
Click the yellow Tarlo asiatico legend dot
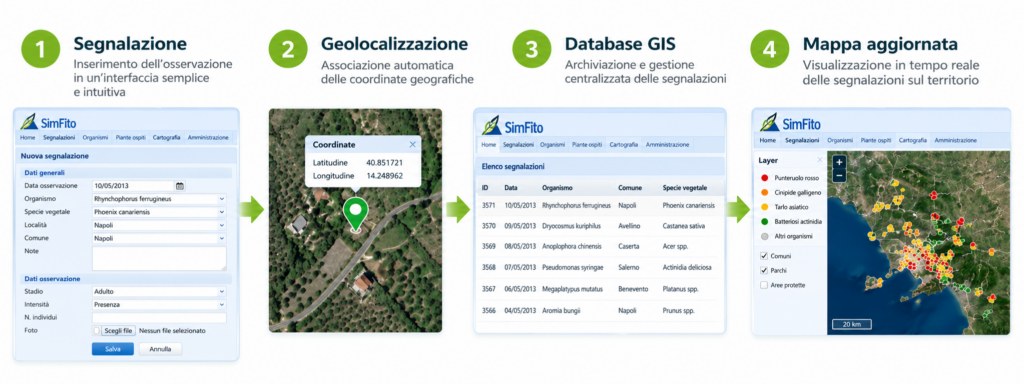(764, 207)
